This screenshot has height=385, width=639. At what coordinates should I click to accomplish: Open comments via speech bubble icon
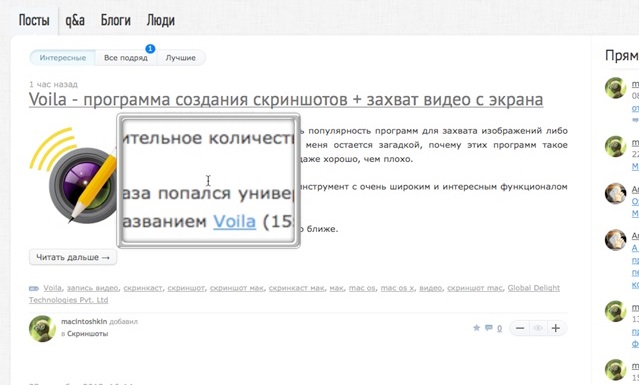pyautogui.click(x=489, y=328)
